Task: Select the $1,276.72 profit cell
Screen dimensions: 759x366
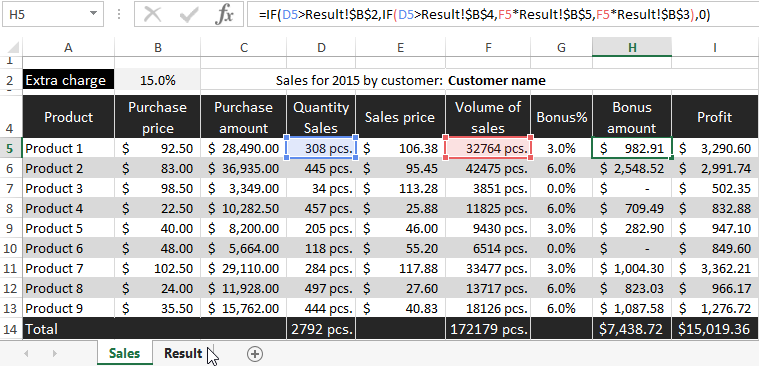Action: coord(715,308)
